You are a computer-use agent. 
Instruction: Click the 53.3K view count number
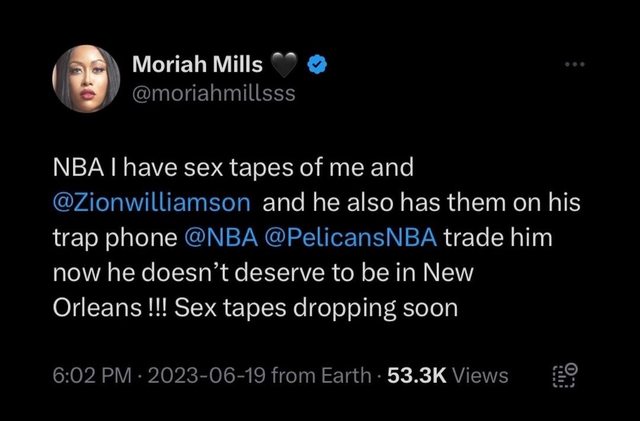413,376
